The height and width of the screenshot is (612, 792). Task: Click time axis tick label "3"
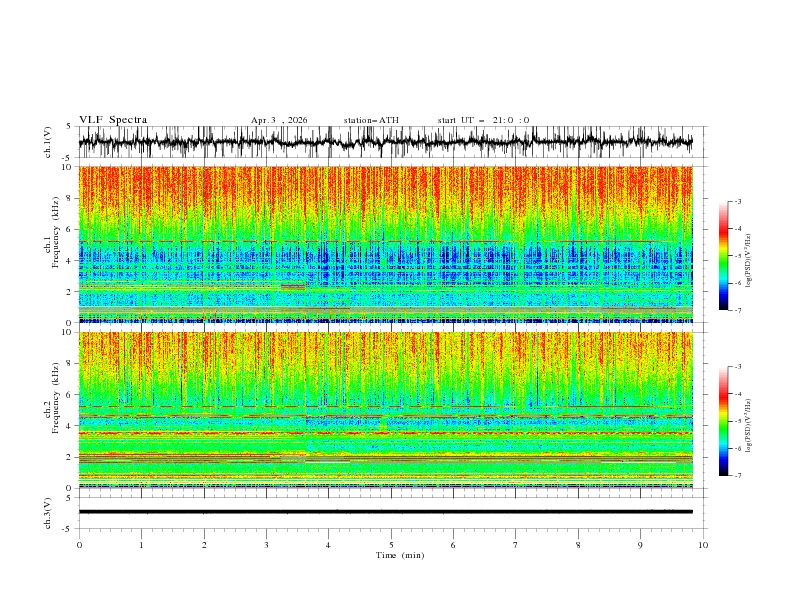click(266, 545)
